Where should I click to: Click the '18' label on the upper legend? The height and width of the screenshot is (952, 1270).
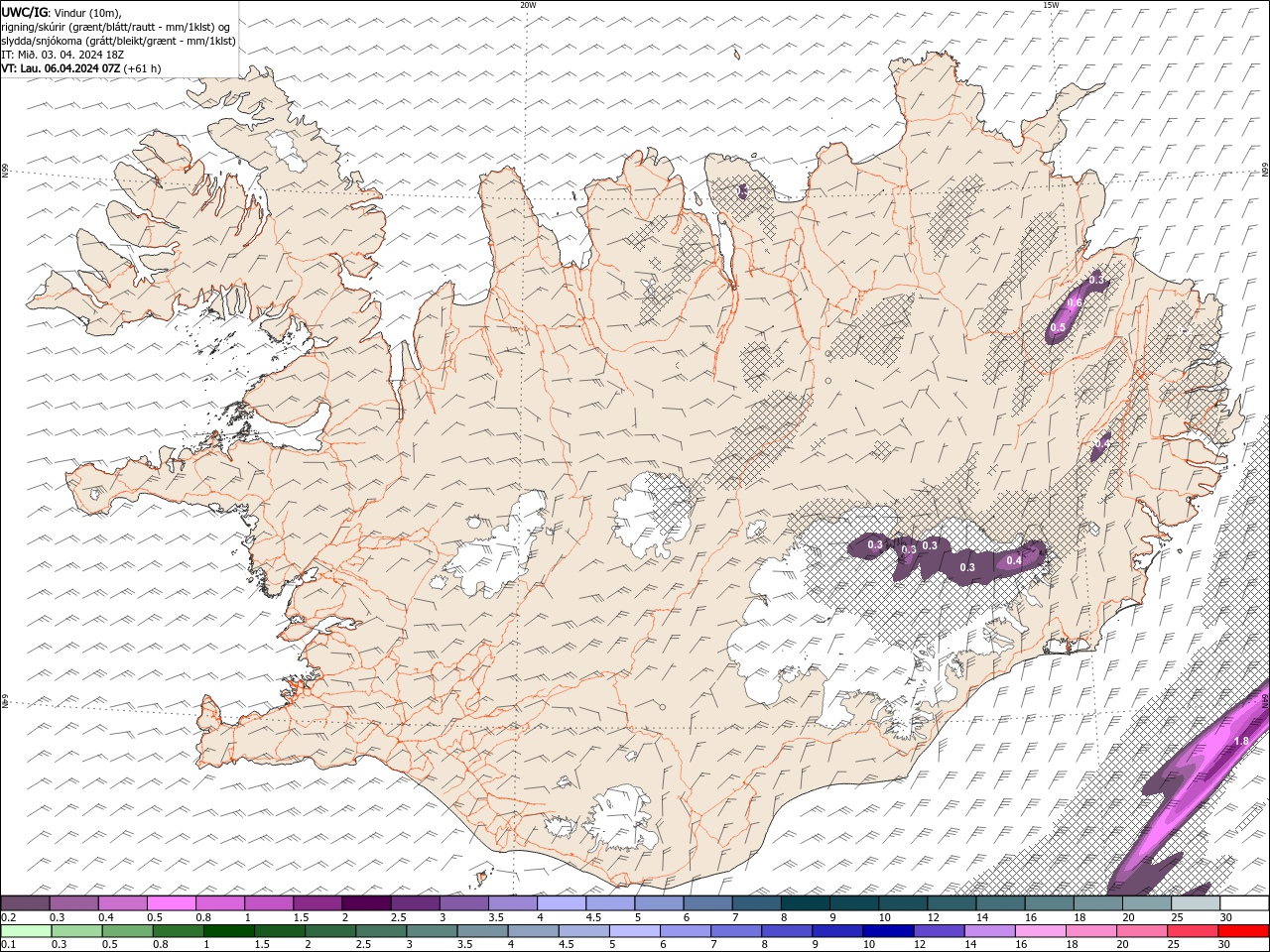pos(1080,917)
